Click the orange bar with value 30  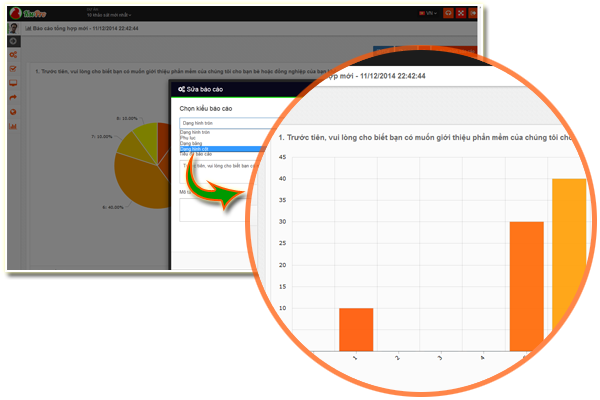[x=527, y=286]
